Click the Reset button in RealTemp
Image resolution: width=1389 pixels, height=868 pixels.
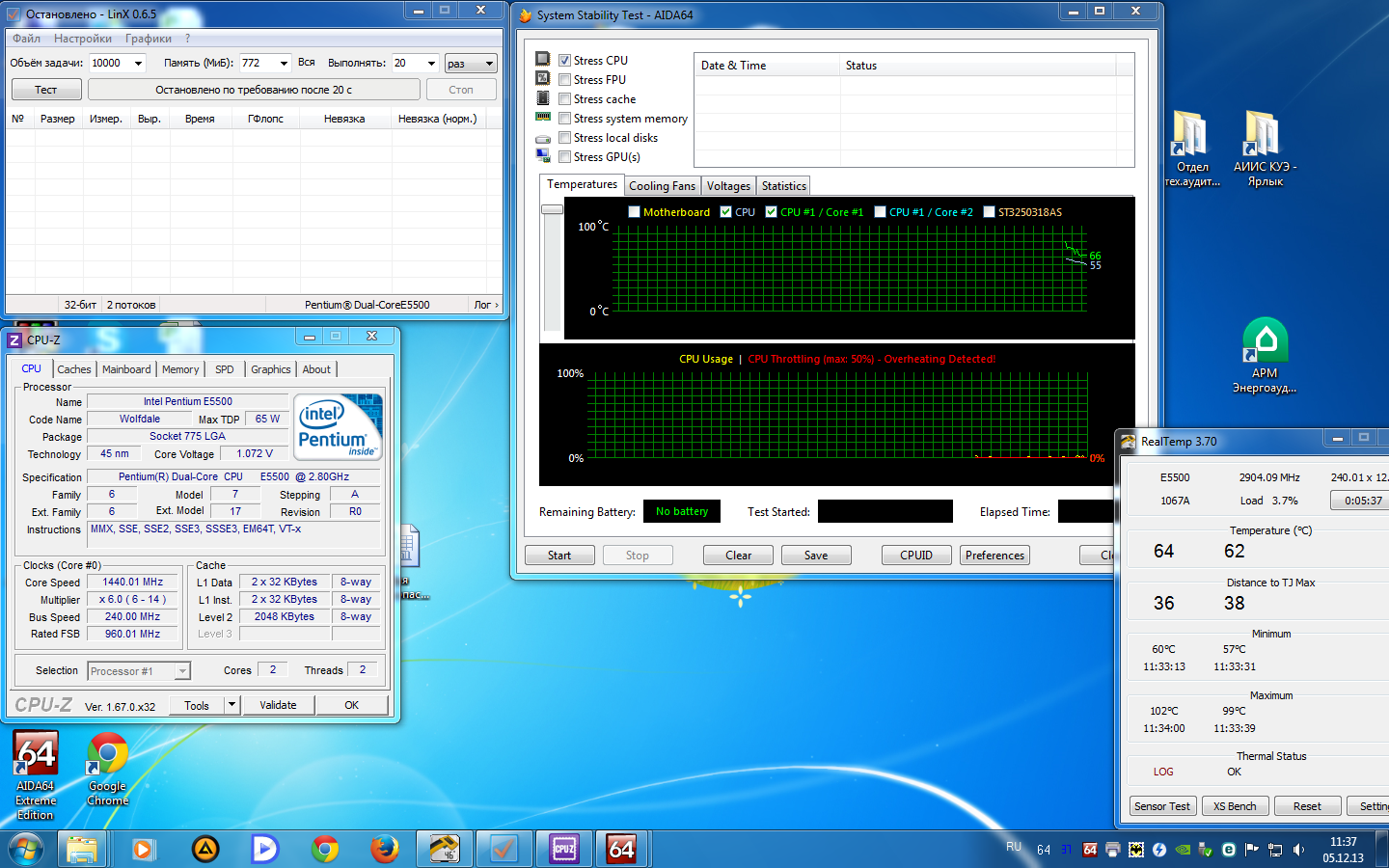(x=1307, y=806)
